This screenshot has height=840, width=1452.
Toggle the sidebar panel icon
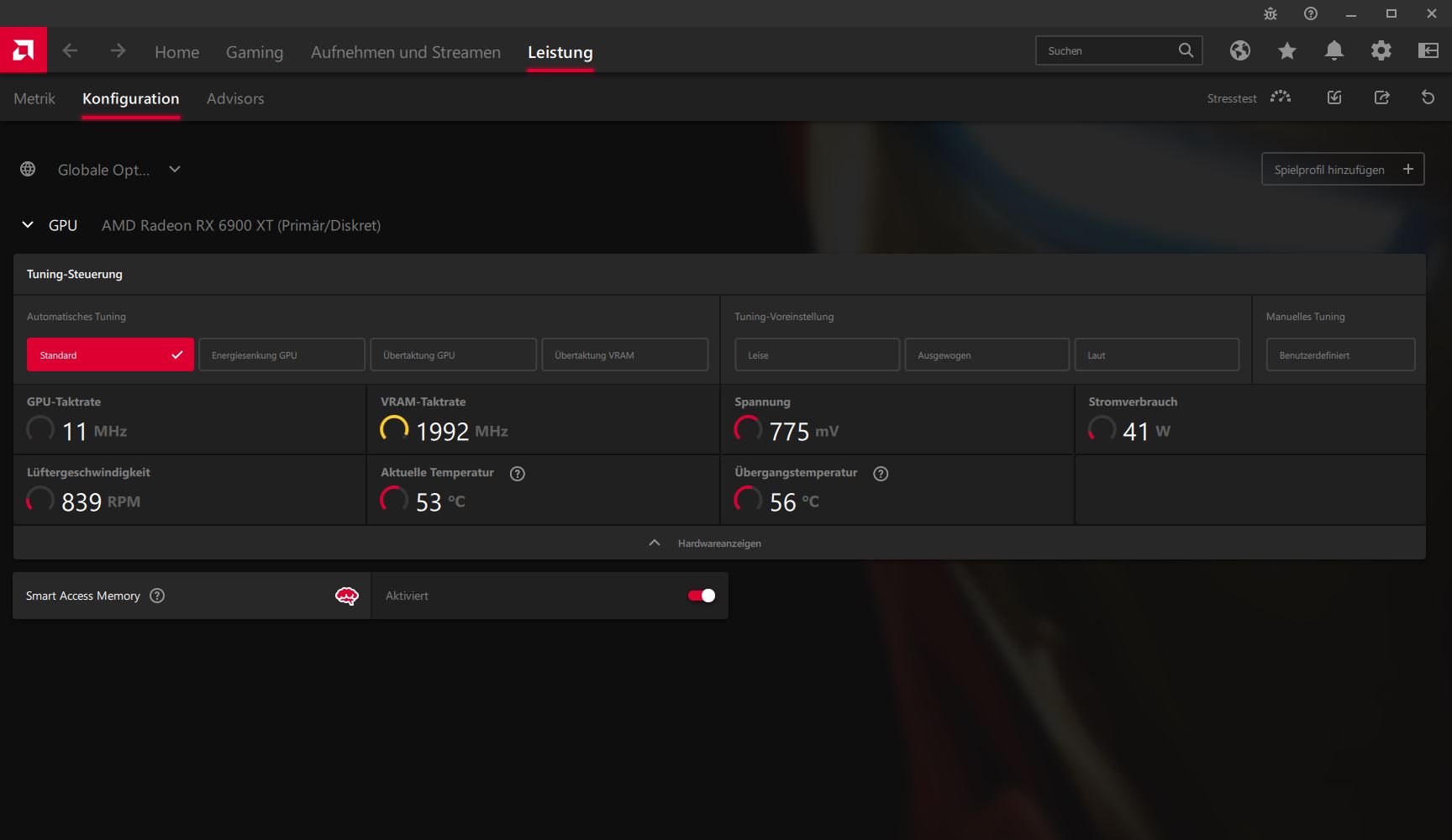click(x=1428, y=51)
